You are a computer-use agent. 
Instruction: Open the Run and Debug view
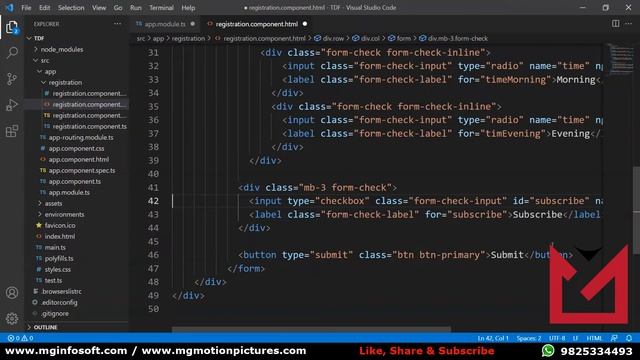pyautogui.click(x=12, y=105)
